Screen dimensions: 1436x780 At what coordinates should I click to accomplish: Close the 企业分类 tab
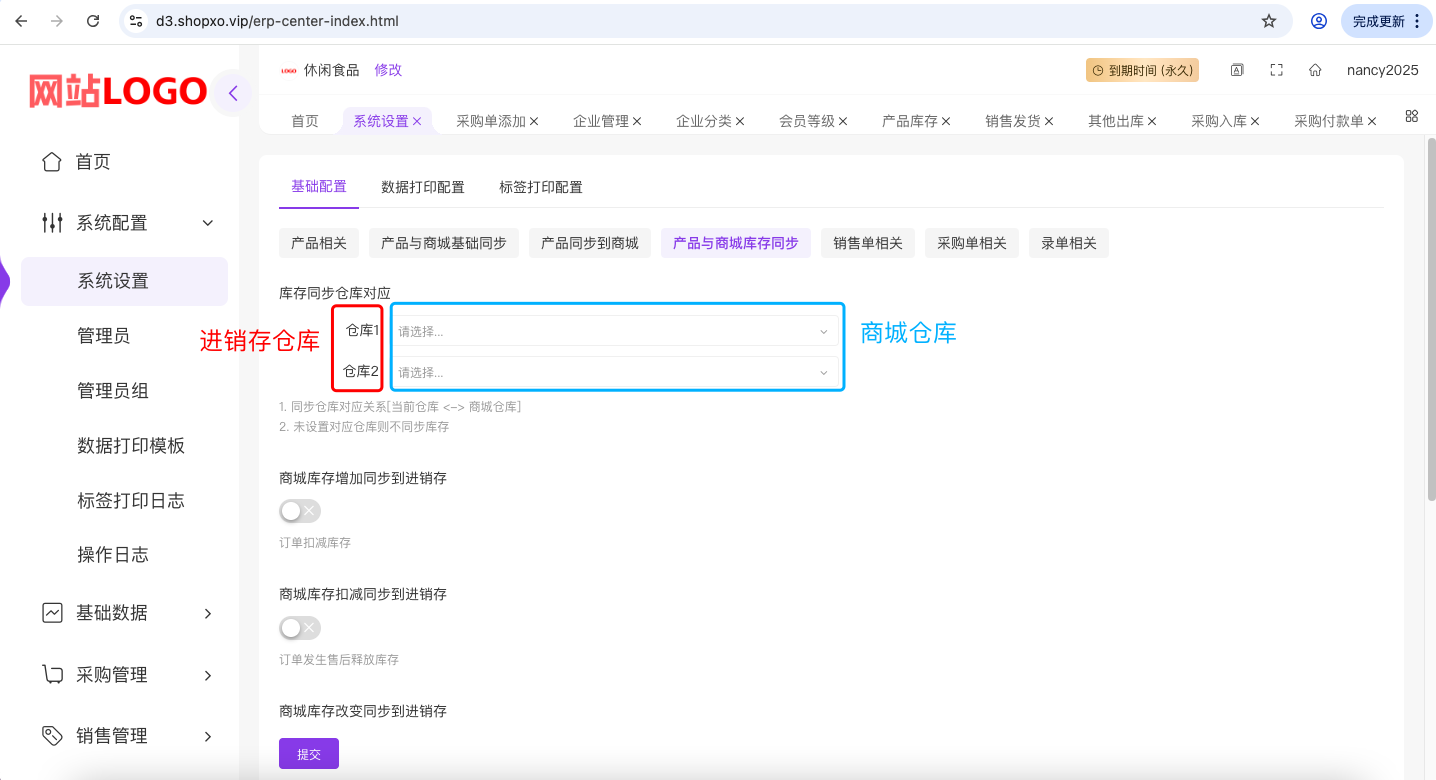pyautogui.click(x=740, y=121)
